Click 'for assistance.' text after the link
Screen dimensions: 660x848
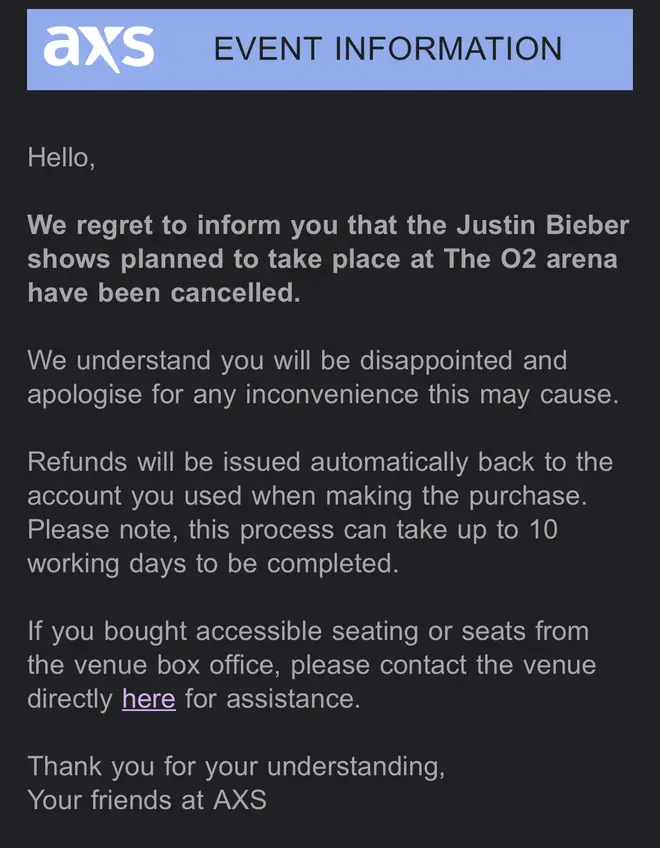pyautogui.click(x=273, y=698)
